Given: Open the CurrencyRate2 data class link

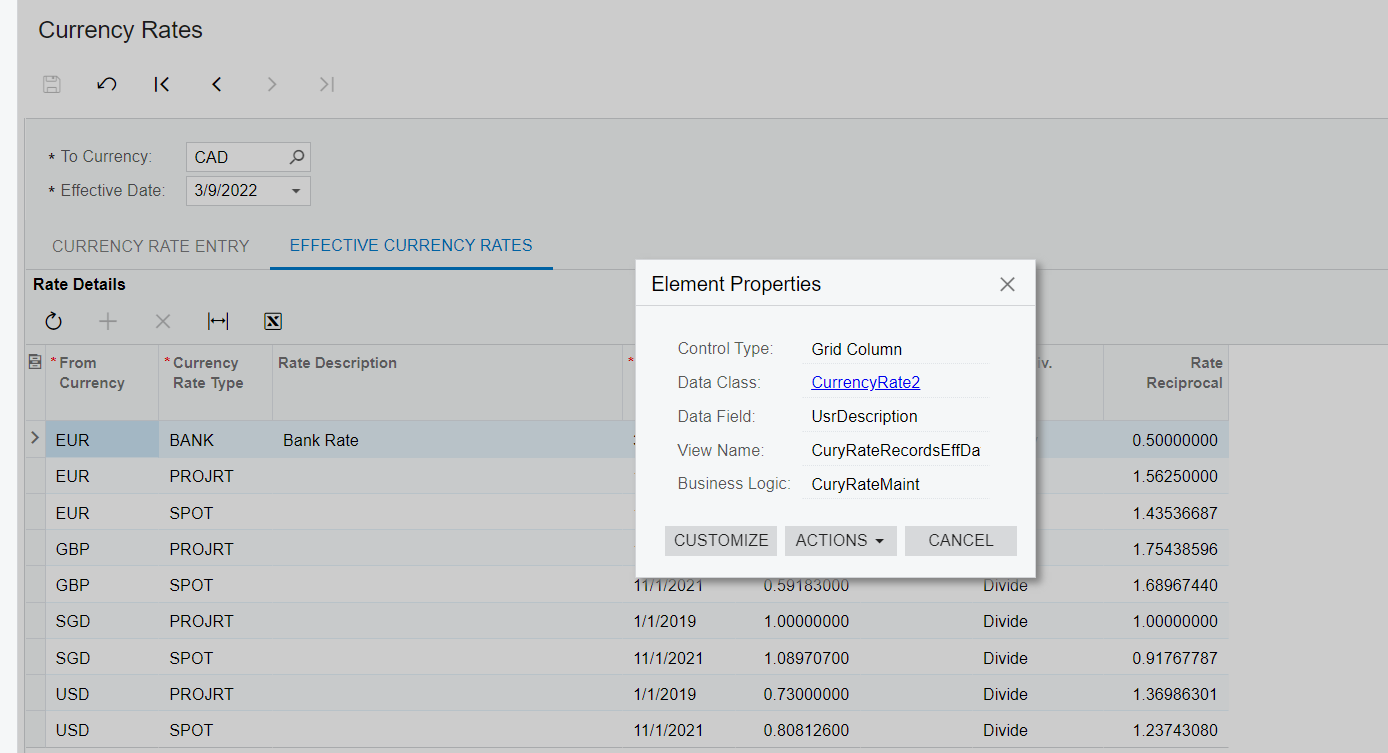Looking at the screenshot, I should [865, 382].
